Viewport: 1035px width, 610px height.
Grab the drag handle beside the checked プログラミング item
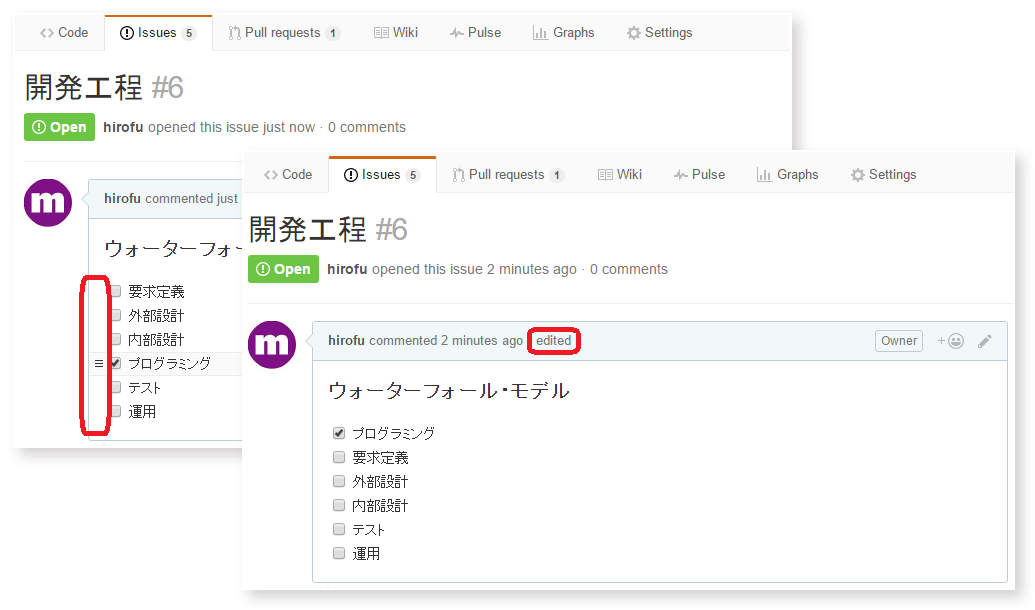tap(98, 363)
